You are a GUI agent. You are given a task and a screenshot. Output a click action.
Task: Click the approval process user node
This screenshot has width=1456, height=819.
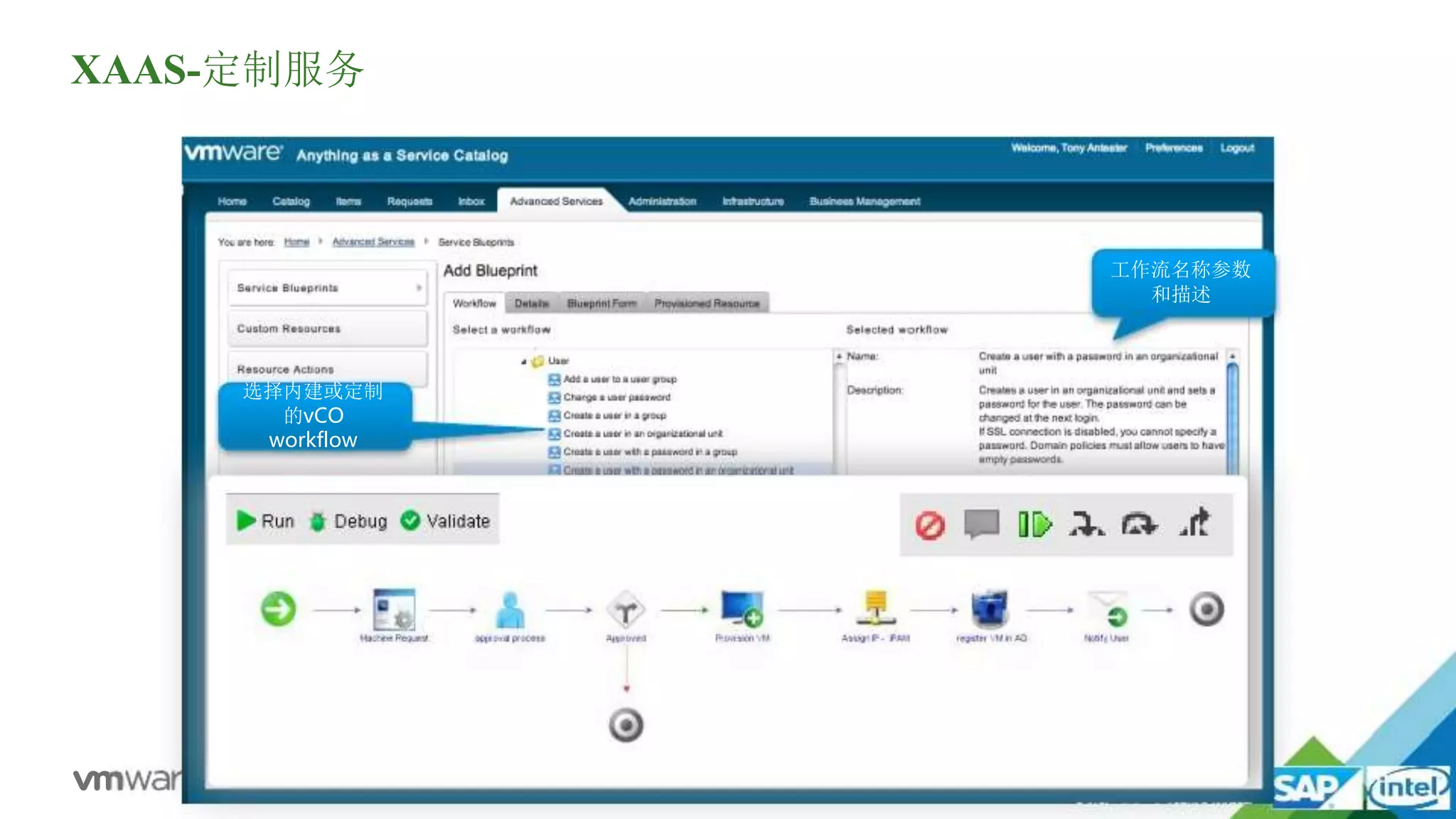point(510,610)
